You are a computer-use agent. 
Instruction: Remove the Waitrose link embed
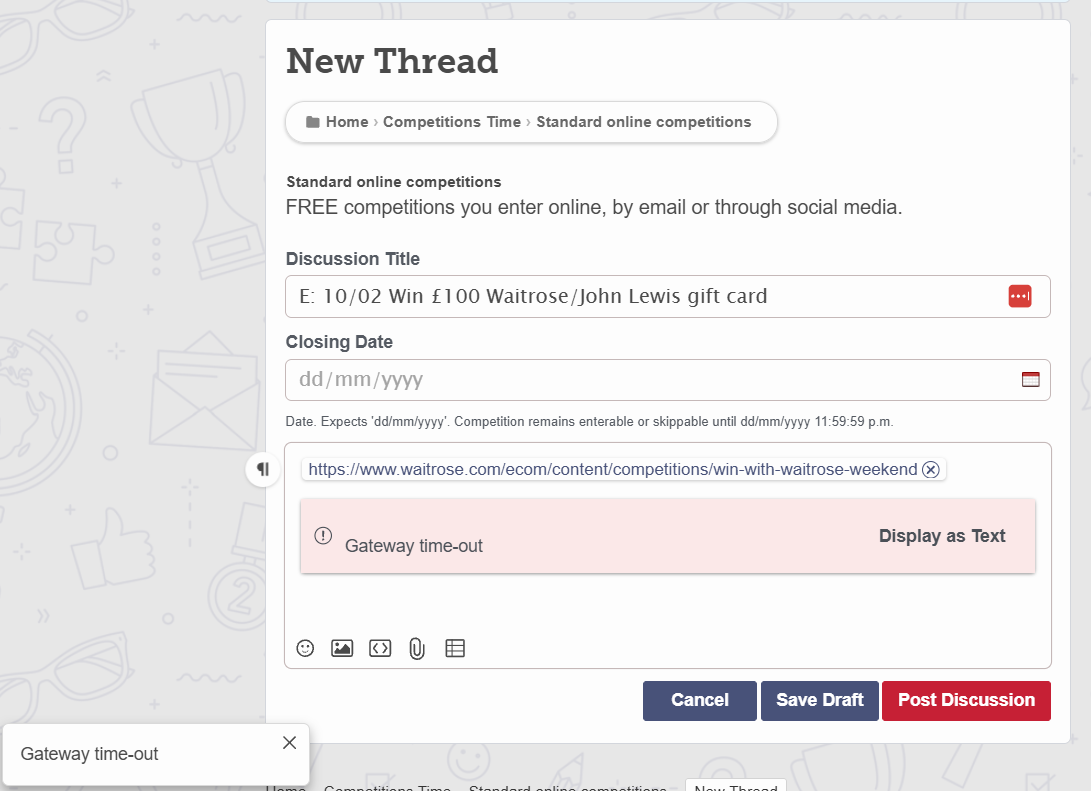(x=931, y=470)
